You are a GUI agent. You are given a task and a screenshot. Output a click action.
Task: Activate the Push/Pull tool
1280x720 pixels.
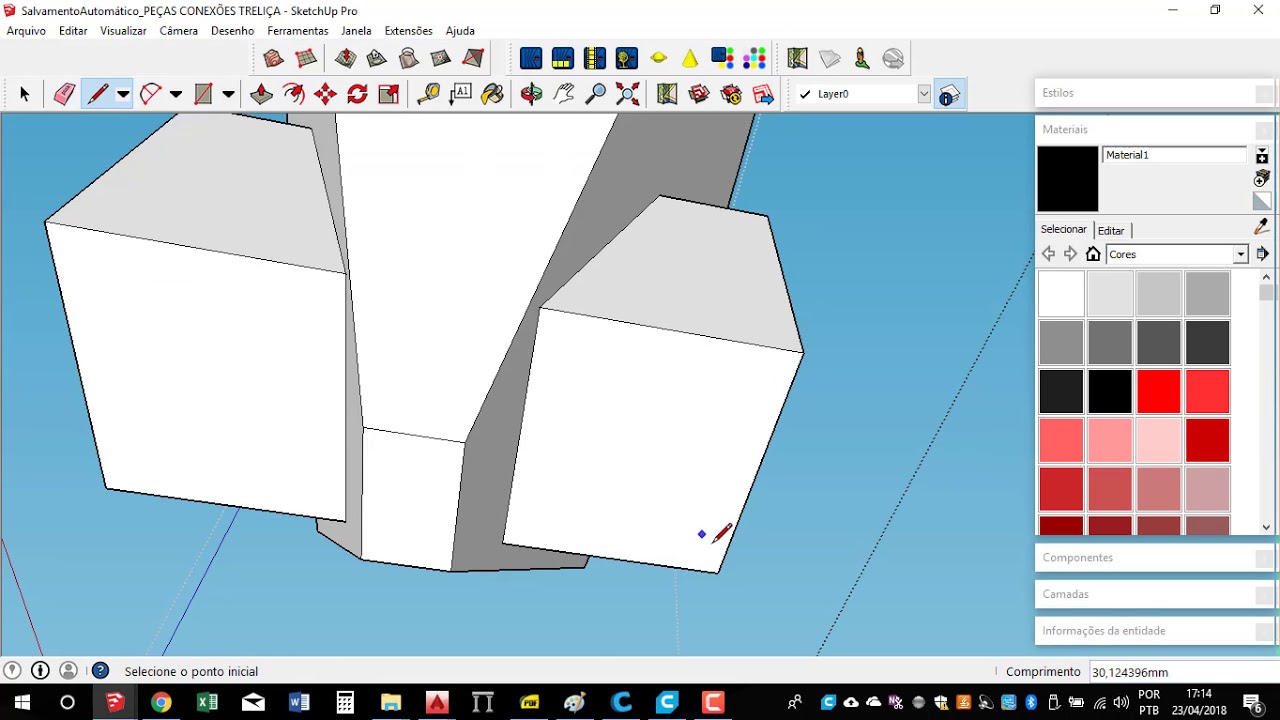(x=261, y=94)
